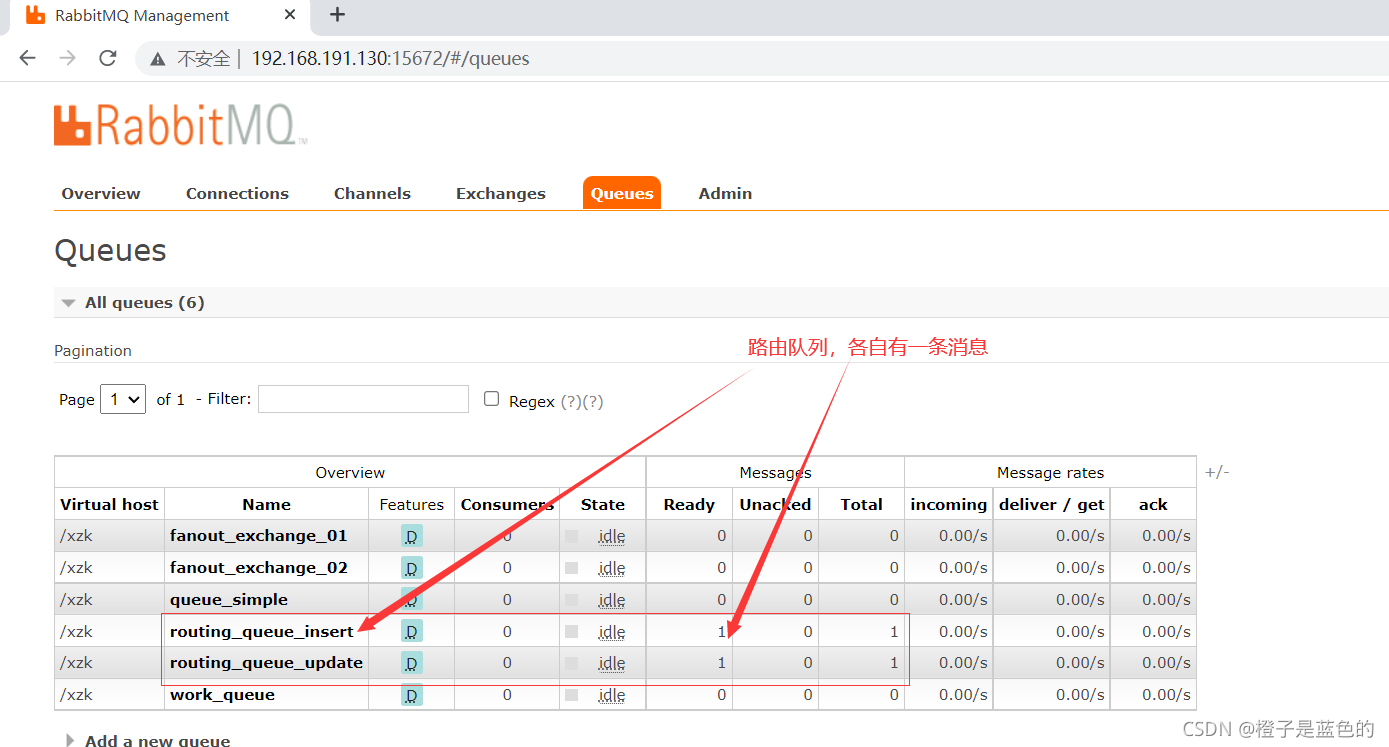Click idle state of fanout_exchange_01

tap(612, 537)
